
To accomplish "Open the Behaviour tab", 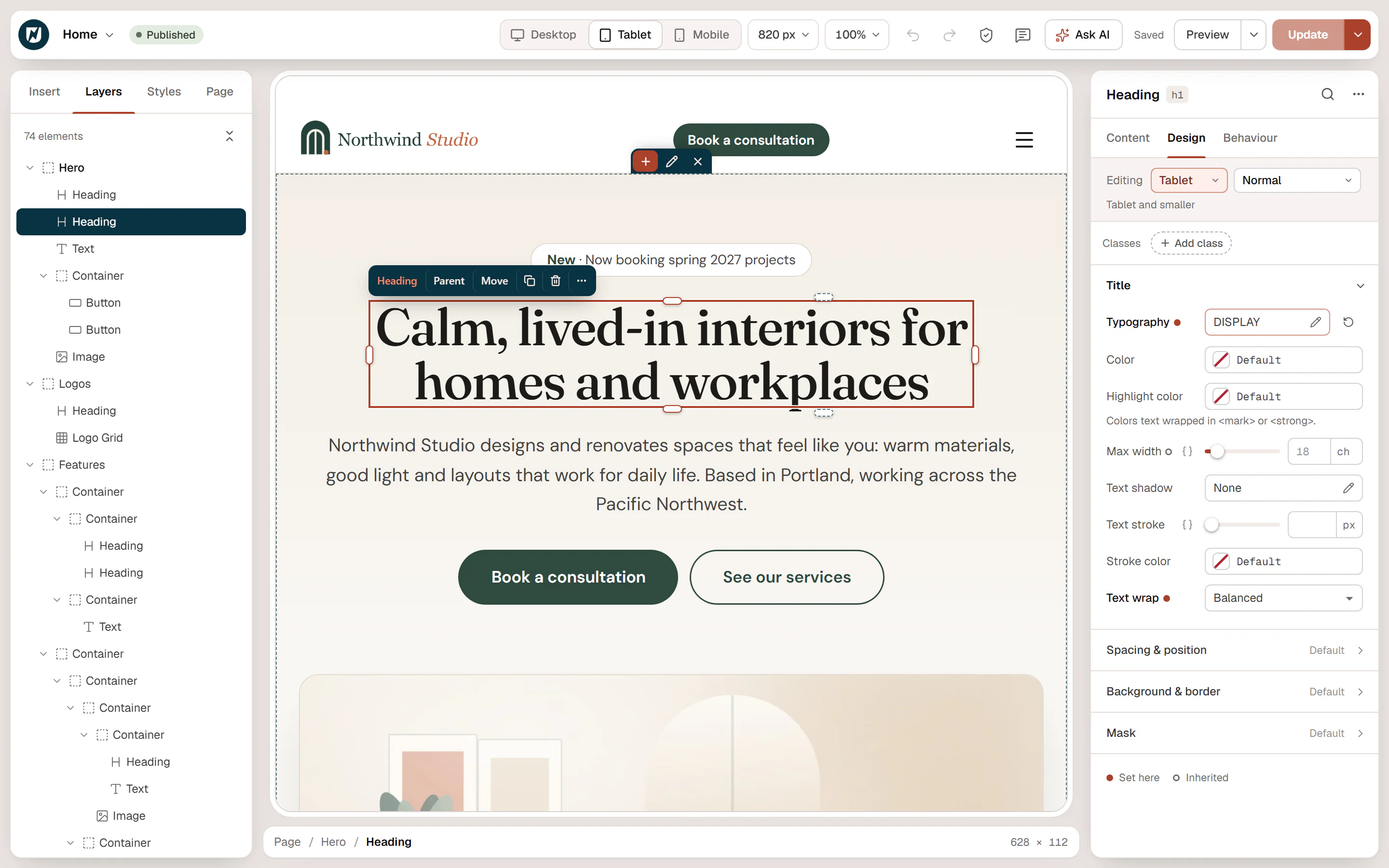I will click(1250, 138).
